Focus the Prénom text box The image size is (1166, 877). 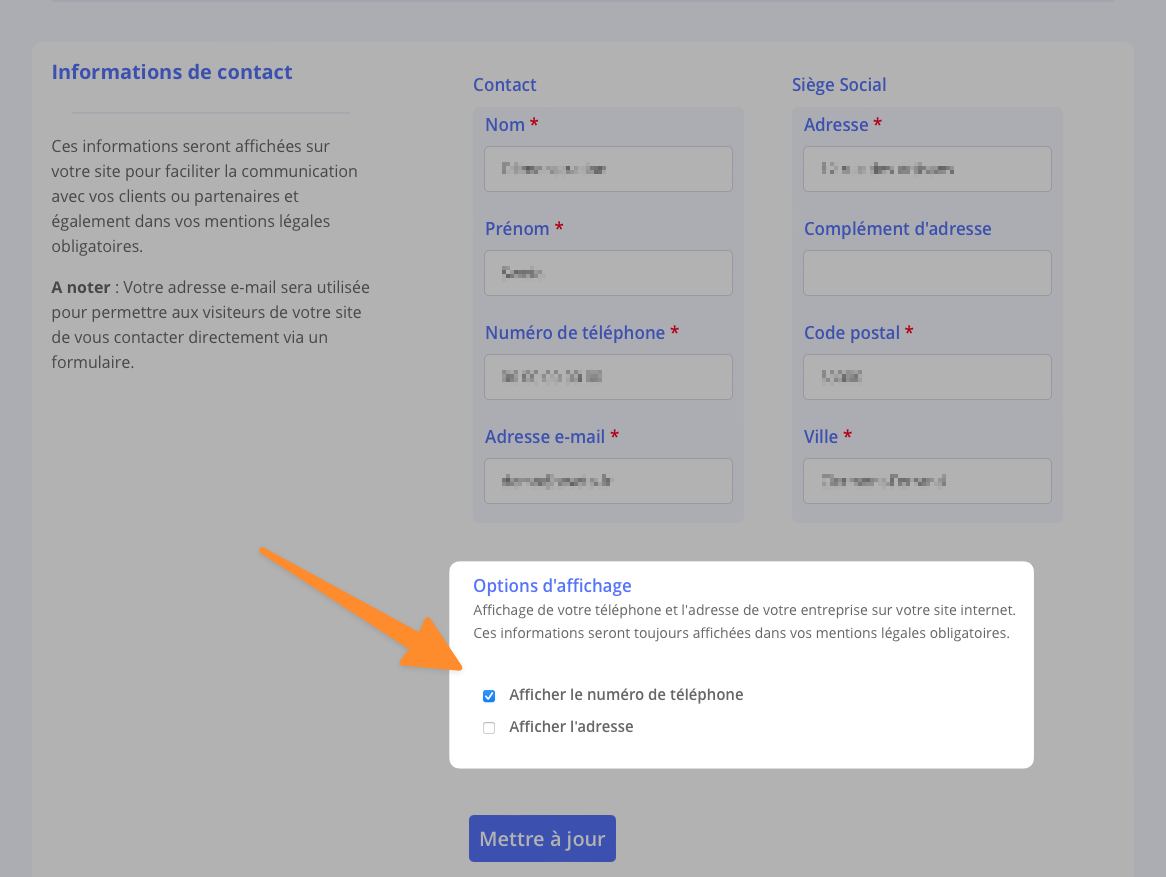608,273
